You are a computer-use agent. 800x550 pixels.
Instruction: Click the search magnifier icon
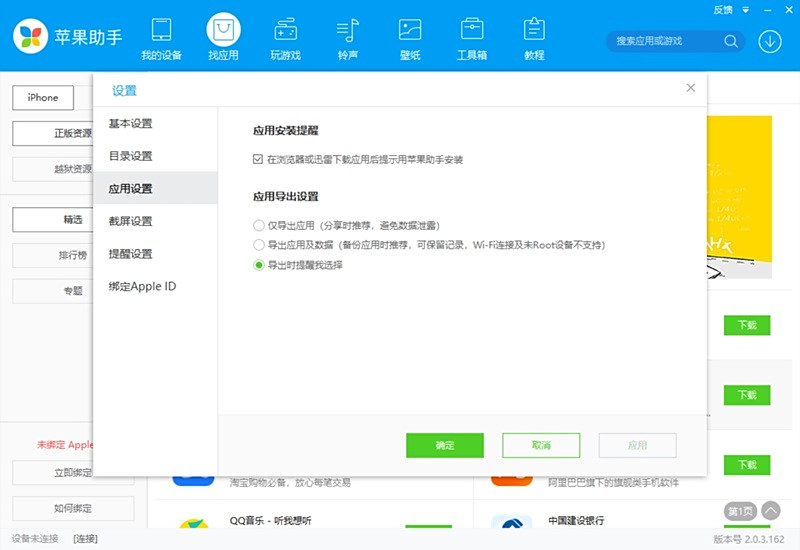[x=731, y=41]
